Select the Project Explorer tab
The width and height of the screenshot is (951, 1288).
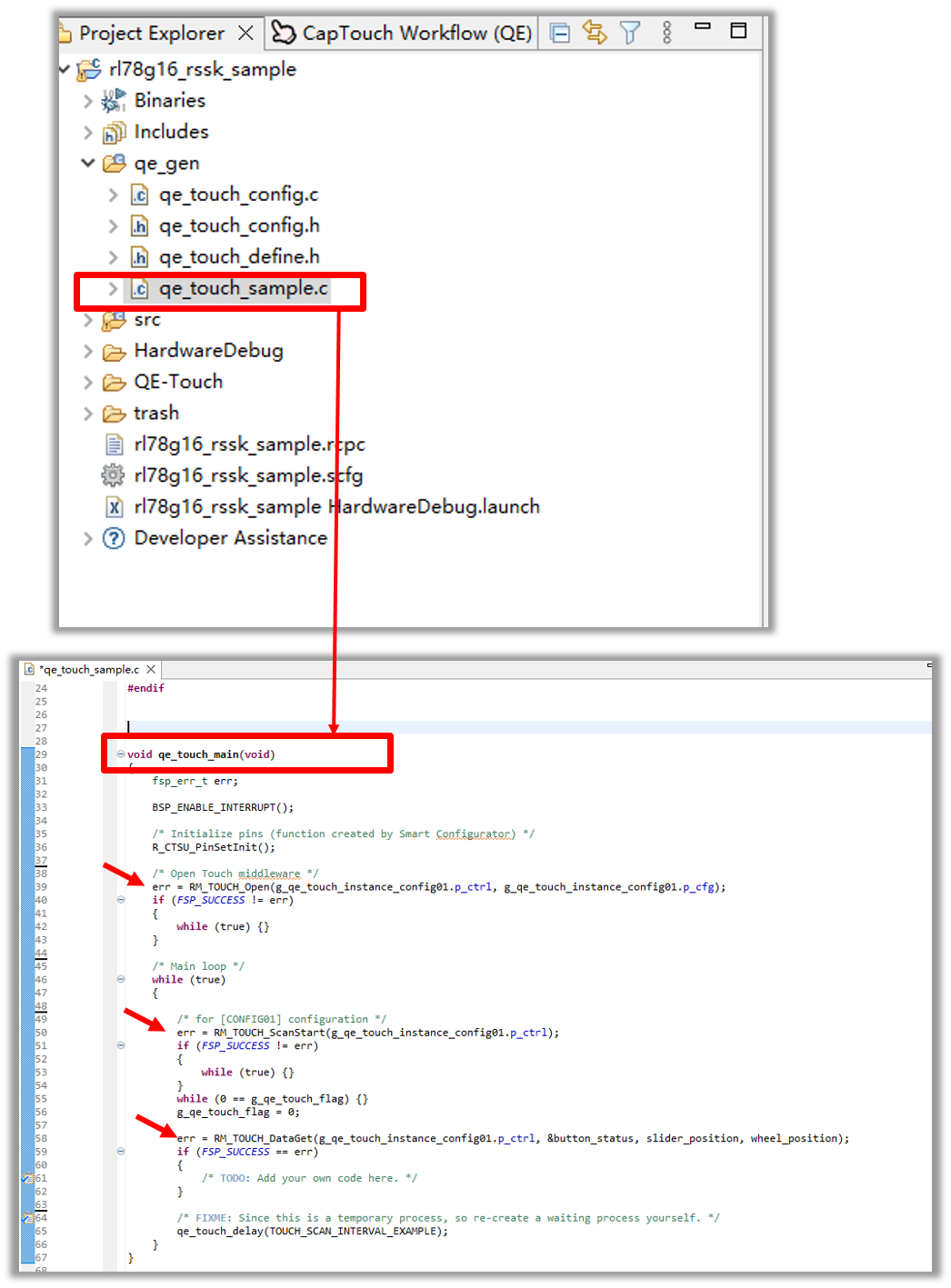coord(151,34)
